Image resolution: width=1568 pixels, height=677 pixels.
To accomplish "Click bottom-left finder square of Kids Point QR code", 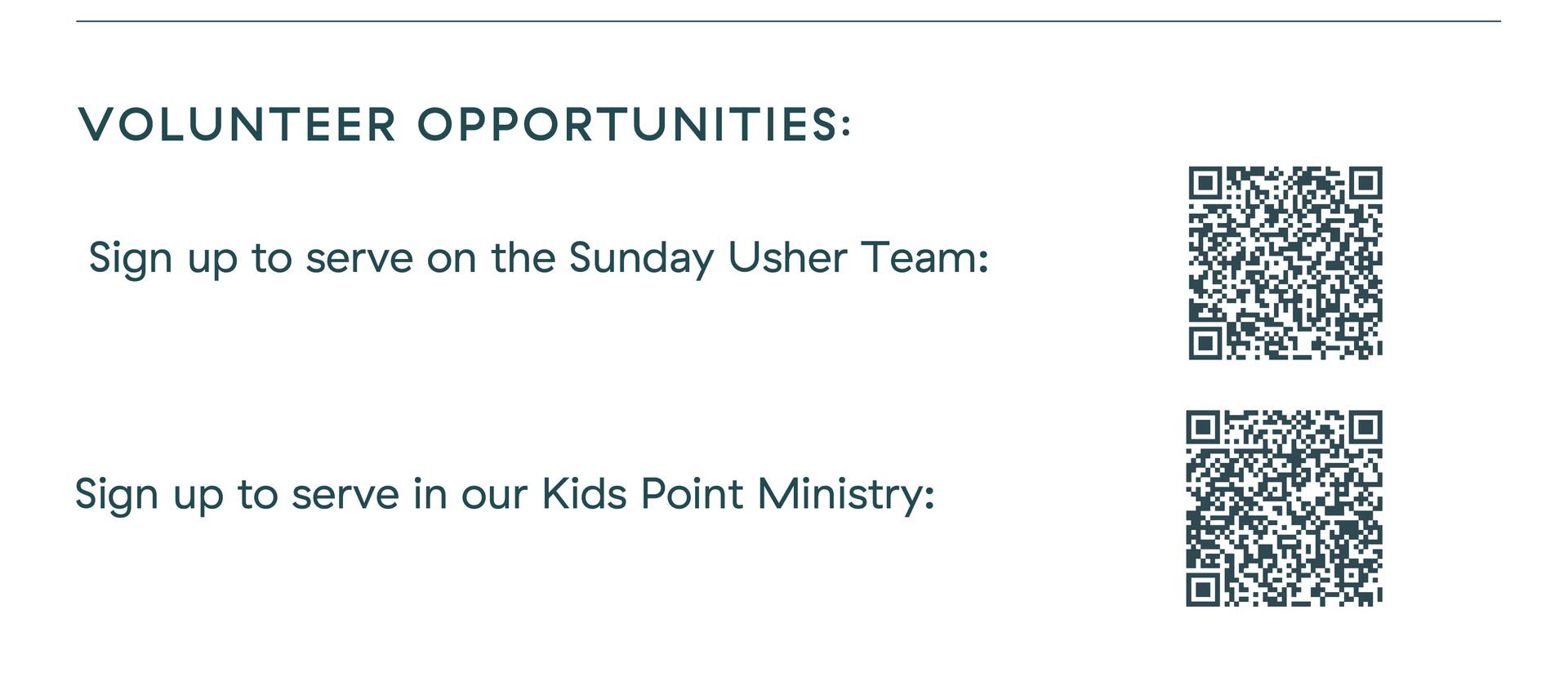I will (1203, 590).
